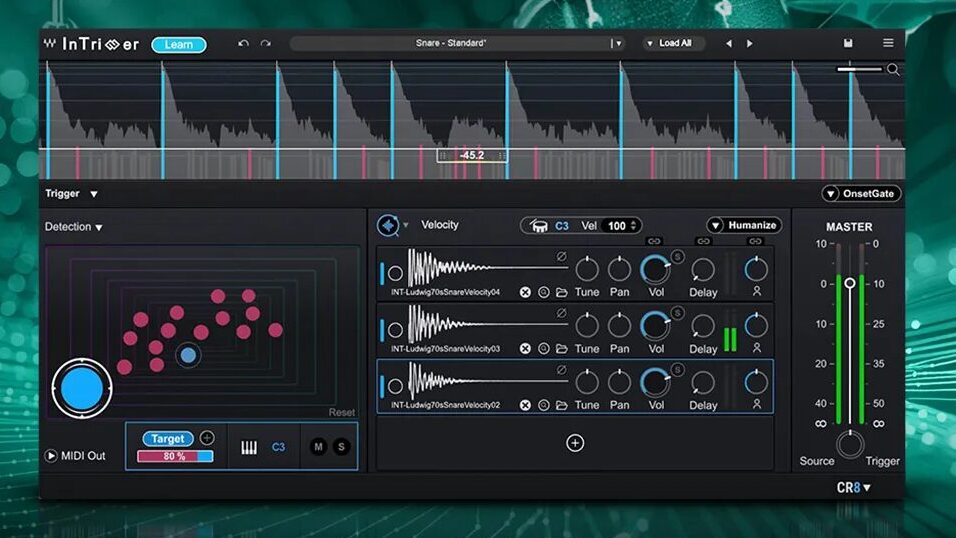This screenshot has width=956, height=538.
Task: Click the MASTER fader handle
Action: click(849, 284)
